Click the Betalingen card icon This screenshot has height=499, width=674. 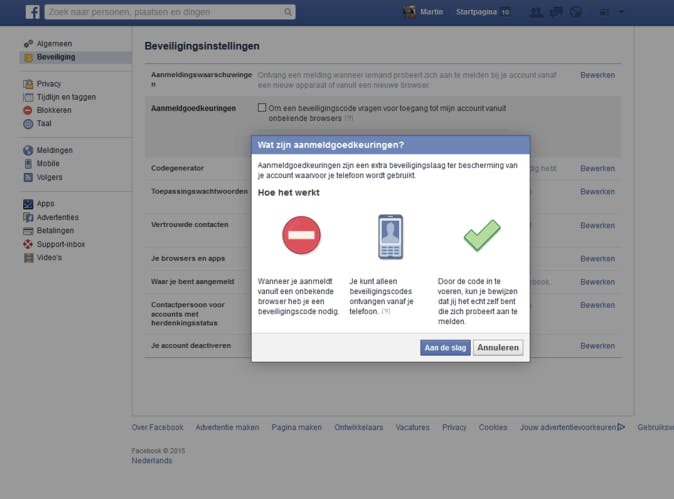click(28, 231)
